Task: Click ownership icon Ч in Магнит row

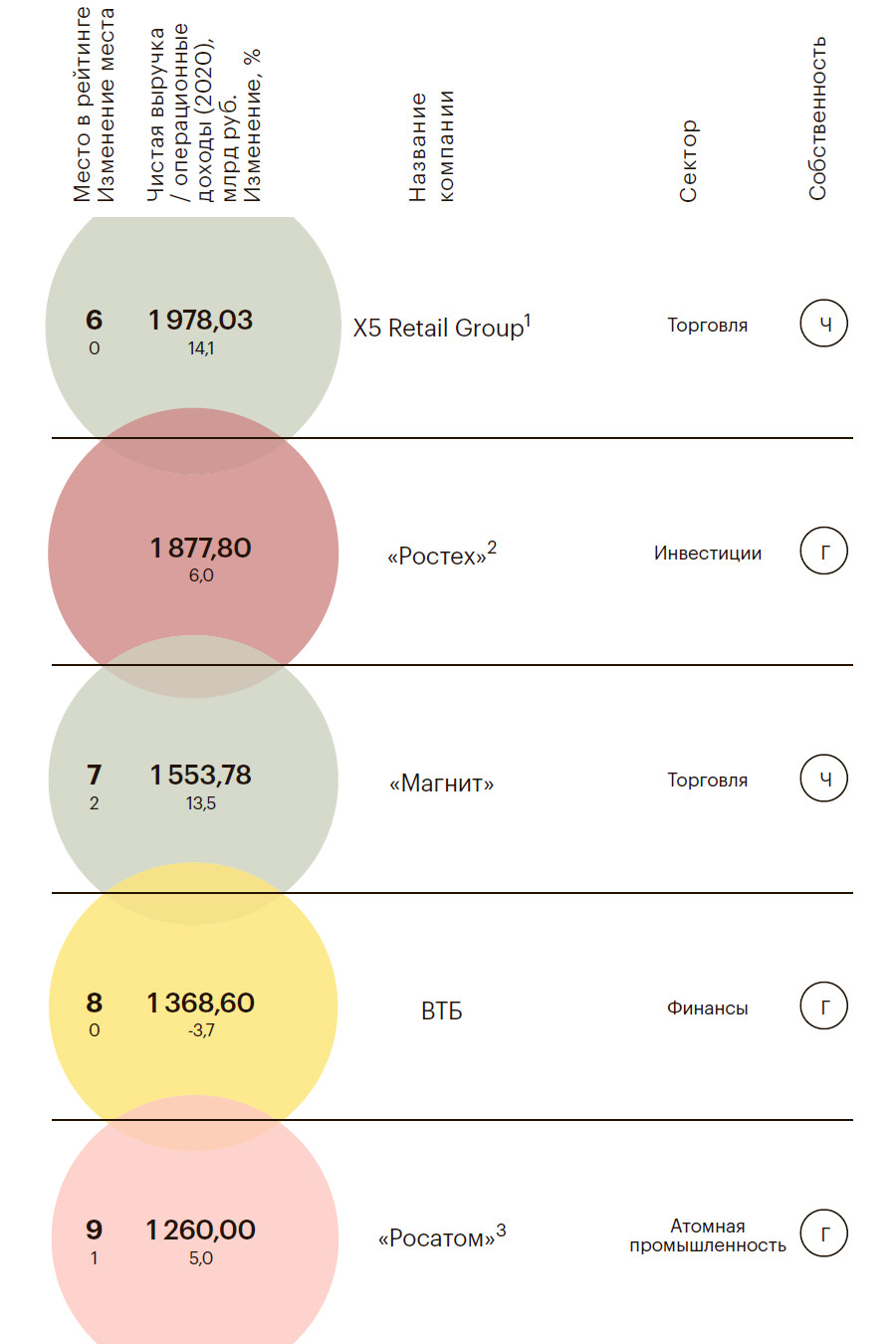Action: tap(823, 779)
